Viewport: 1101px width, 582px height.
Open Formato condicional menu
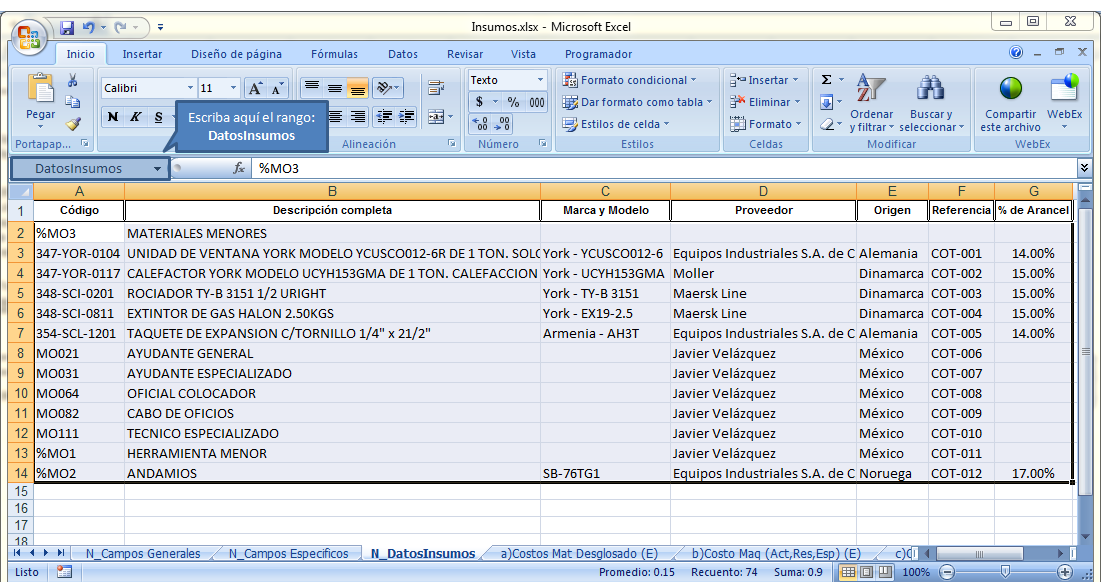tap(629, 80)
